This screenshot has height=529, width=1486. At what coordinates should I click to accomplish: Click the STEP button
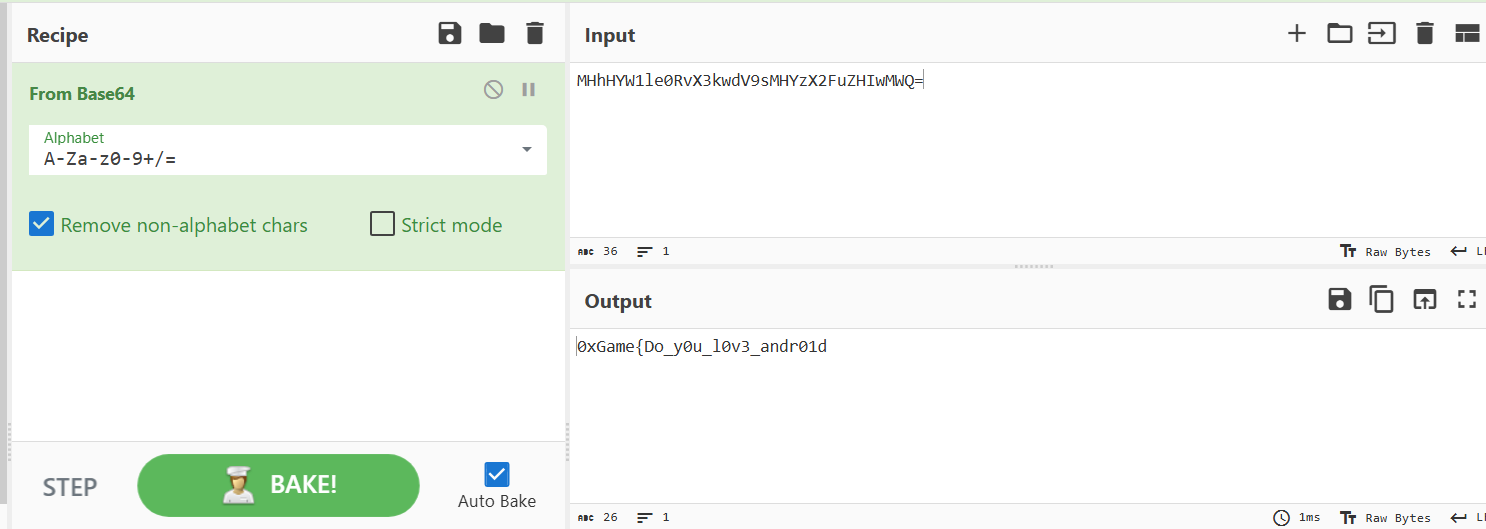point(70,487)
